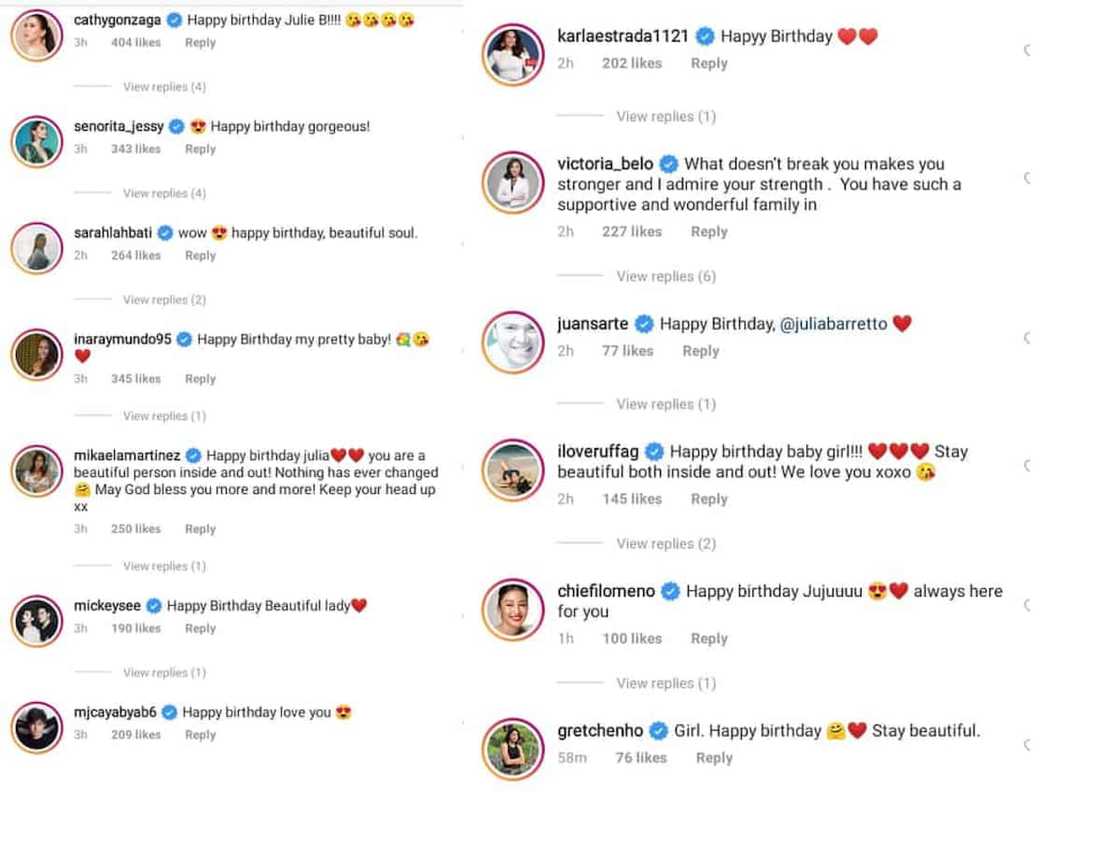
Task: Click the verified badge next to cathygonzaga
Action: [176, 20]
